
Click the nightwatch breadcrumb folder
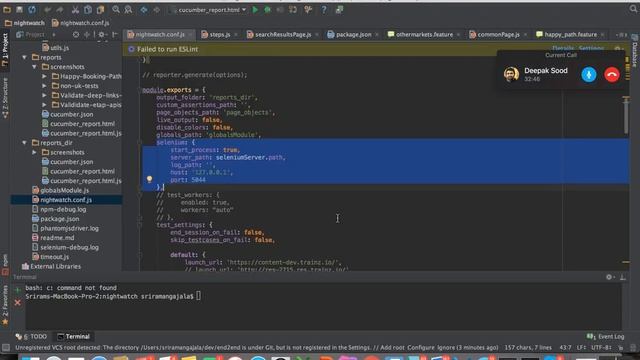point(24,23)
